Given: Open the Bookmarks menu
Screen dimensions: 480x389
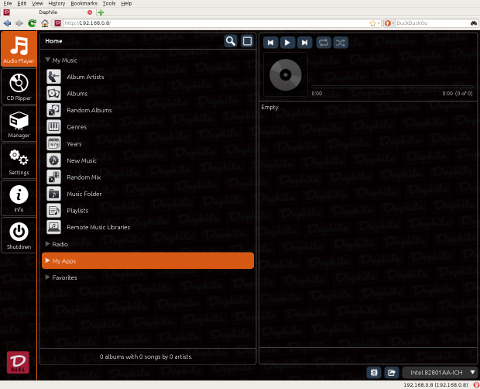Looking at the screenshot, I should click(84, 3).
